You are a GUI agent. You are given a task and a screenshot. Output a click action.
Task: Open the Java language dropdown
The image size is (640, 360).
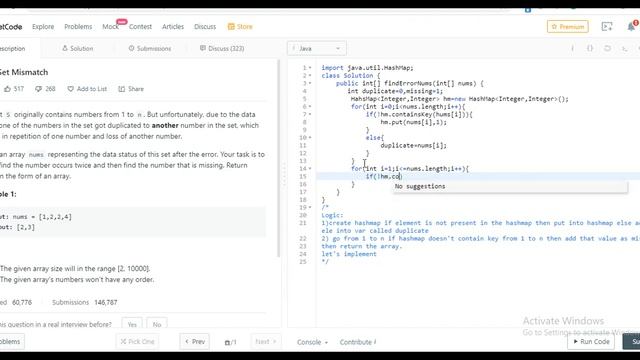point(317,48)
